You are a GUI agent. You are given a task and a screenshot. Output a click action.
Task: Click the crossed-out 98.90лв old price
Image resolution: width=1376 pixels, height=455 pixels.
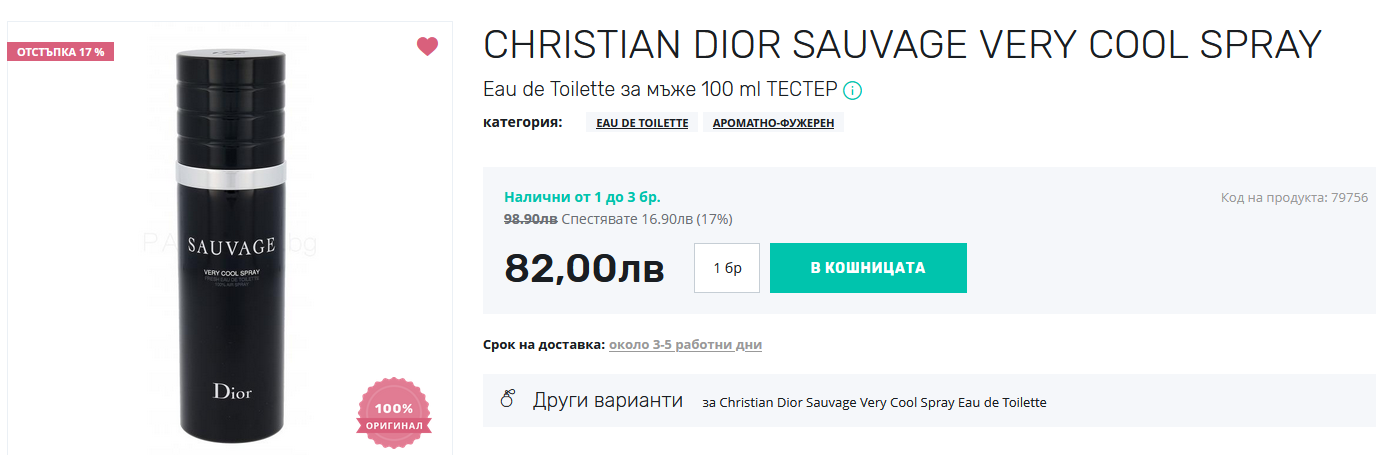(531, 219)
